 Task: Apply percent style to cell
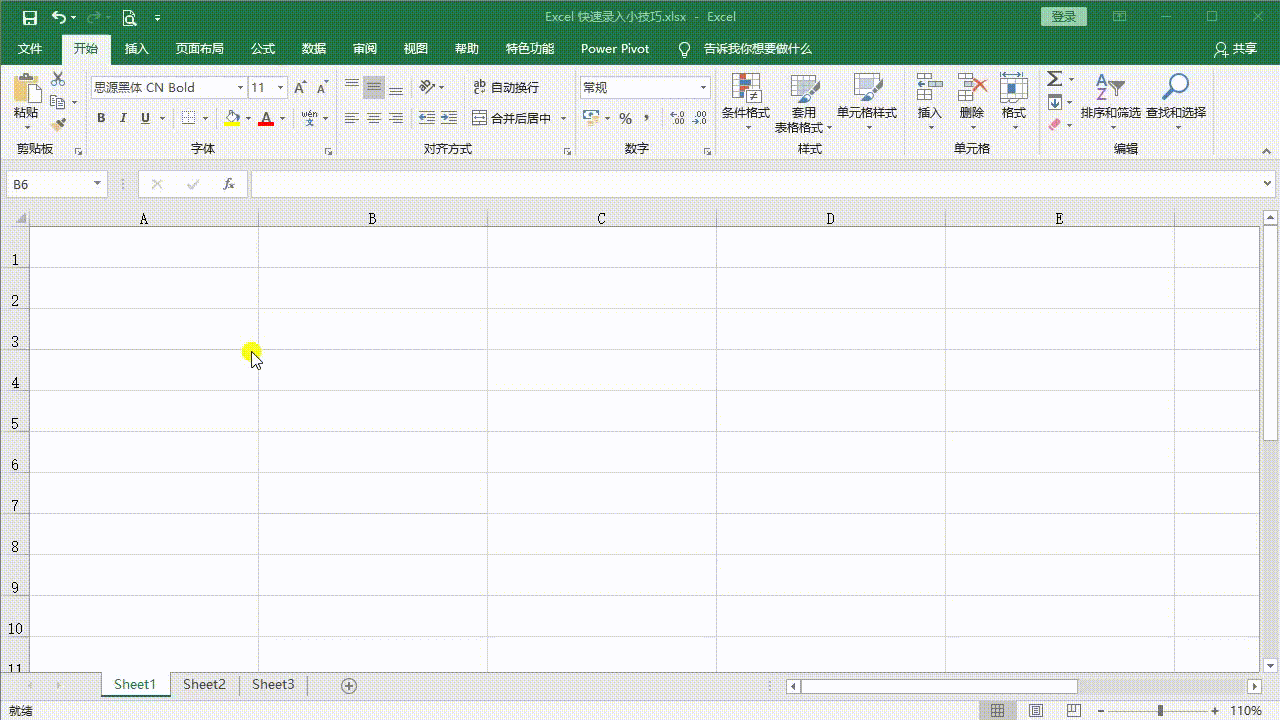(x=626, y=118)
